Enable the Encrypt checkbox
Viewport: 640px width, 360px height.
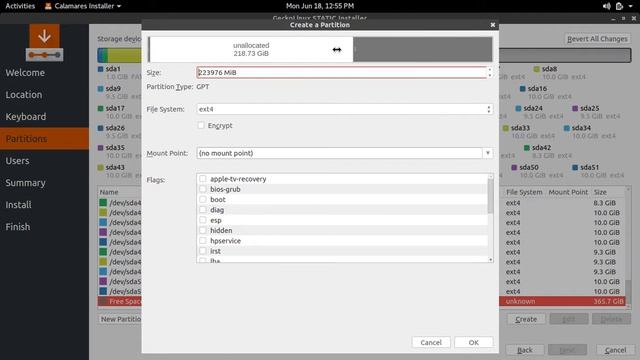pos(201,126)
